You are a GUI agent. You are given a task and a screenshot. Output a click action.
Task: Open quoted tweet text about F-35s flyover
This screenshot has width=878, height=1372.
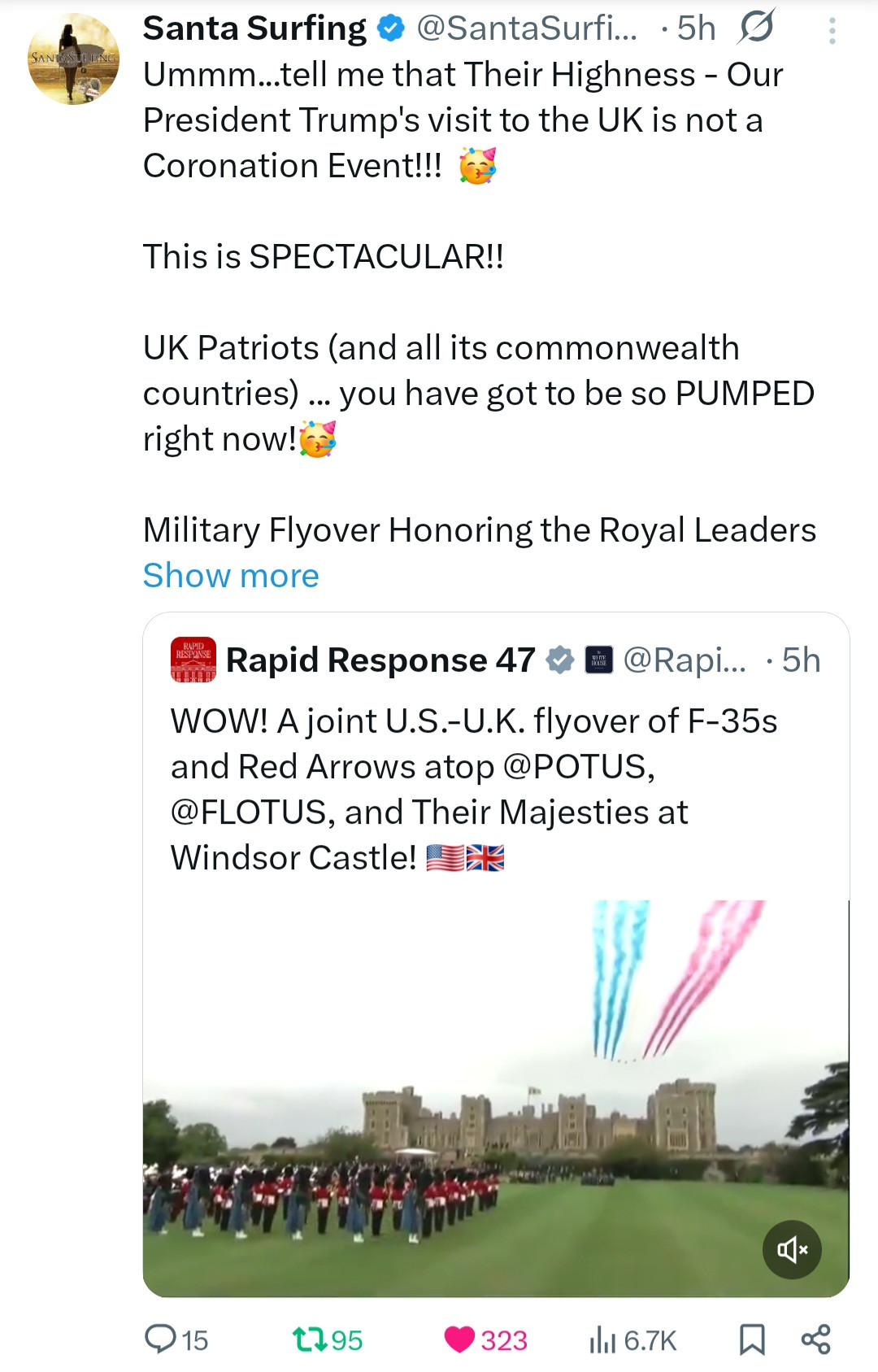[x=474, y=789]
